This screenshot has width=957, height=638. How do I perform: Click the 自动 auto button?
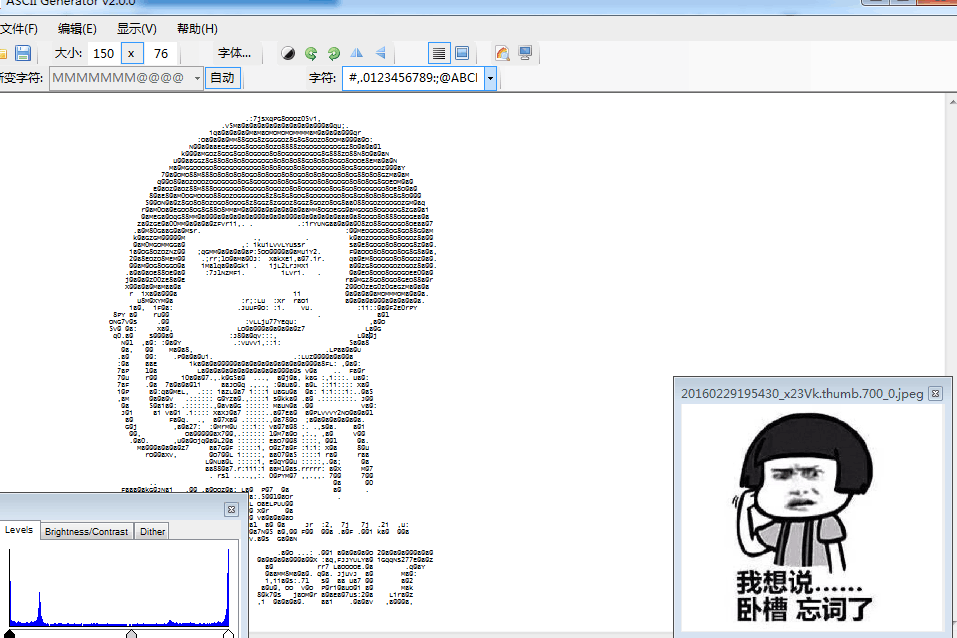[223, 78]
